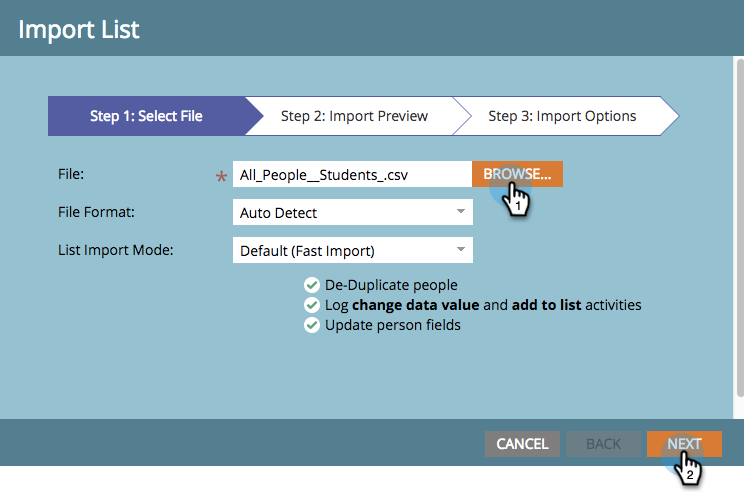Open the List Import Mode dropdown arrow
The width and height of the screenshot is (744, 497).
pyautogui.click(x=460, y=250)
